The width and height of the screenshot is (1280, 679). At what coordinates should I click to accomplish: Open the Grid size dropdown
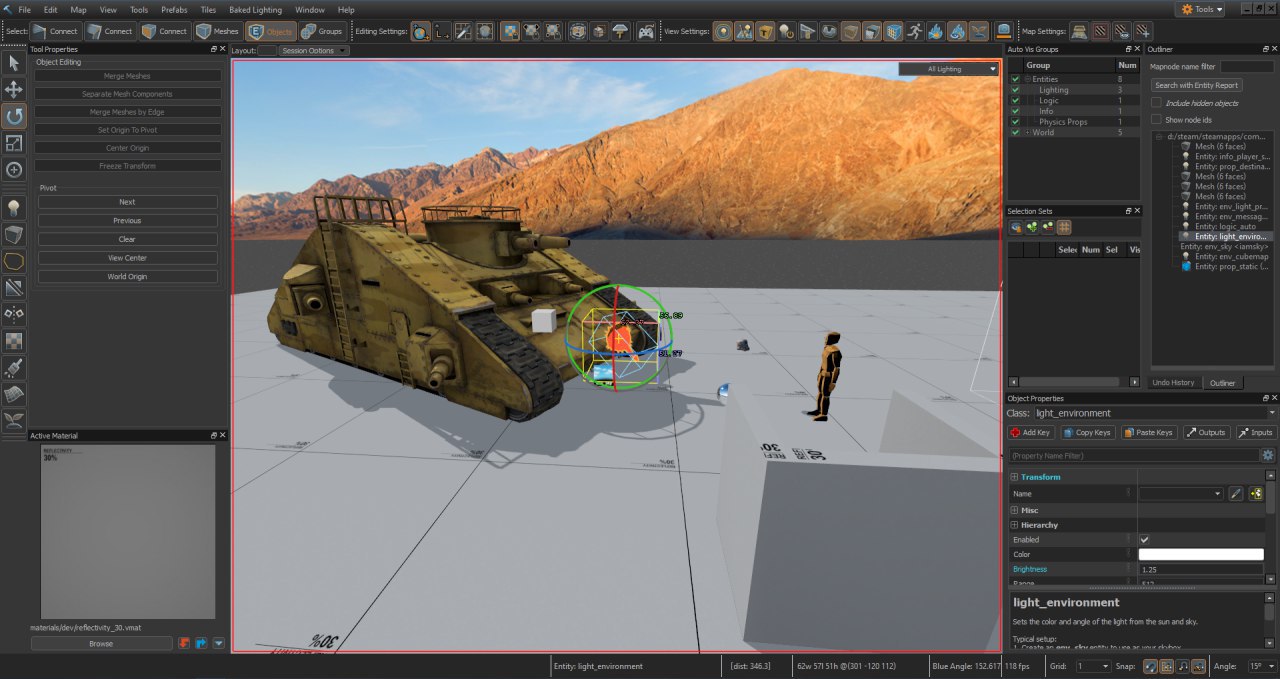tap(1092, 666)
